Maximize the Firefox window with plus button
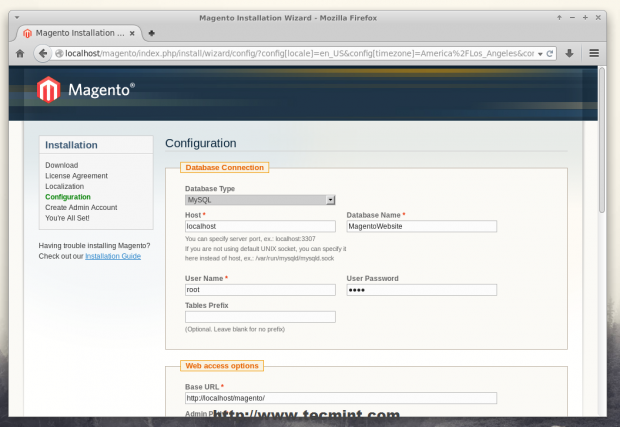 [x=585, y=17]
